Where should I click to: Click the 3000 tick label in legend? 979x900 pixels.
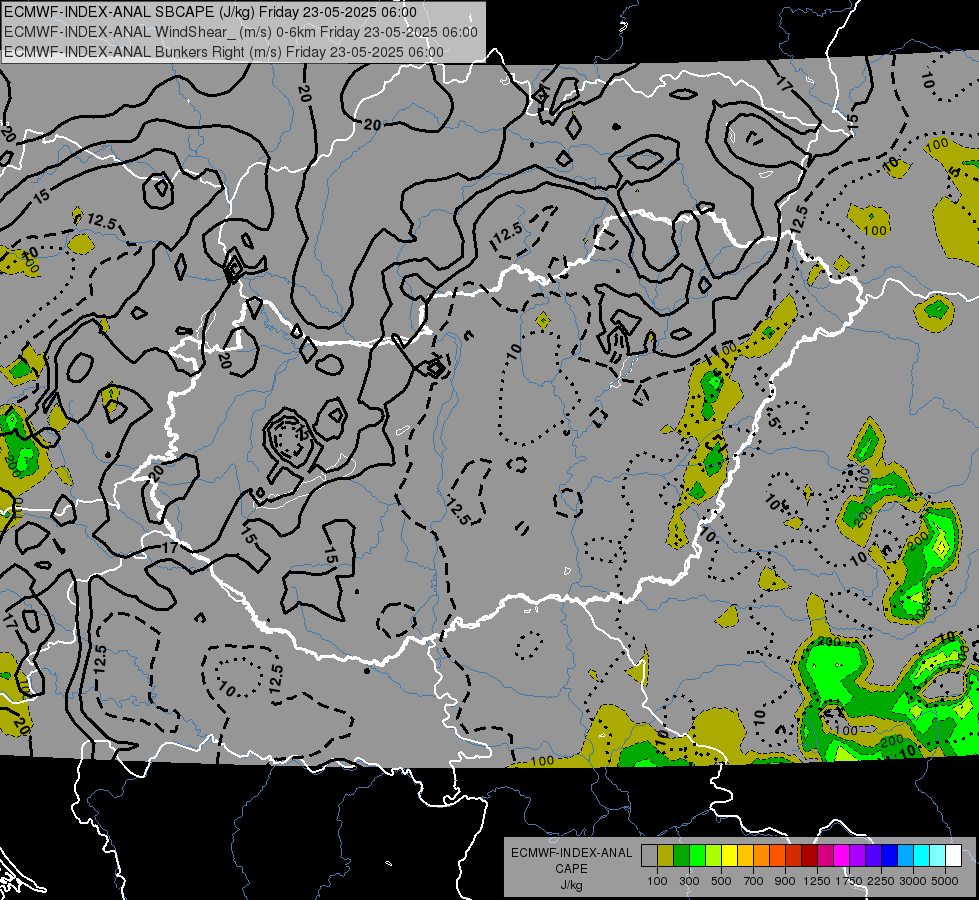point(913,881)
